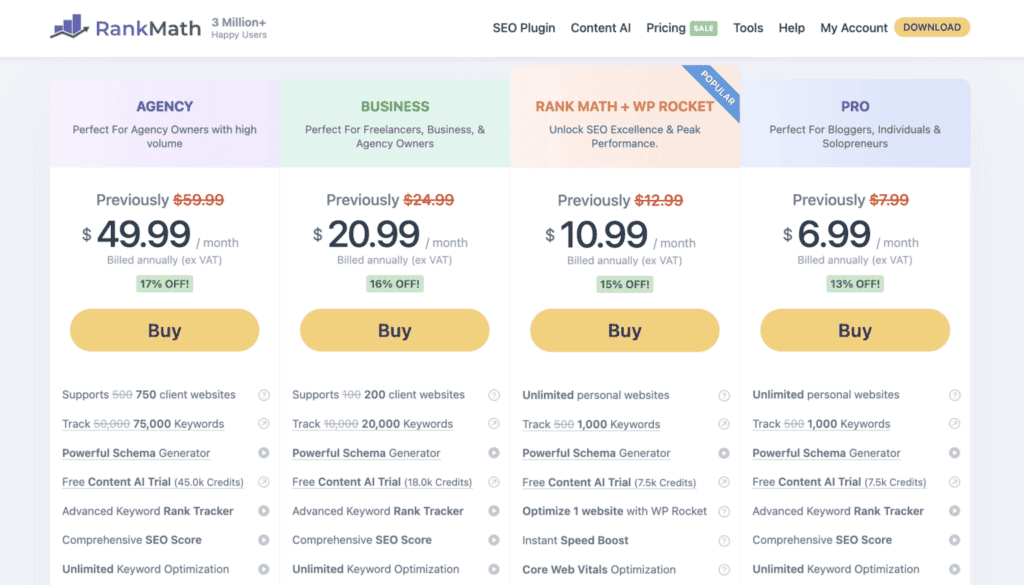Open the SEO Plugin menu
Image resolution: width=1024 pixels, height=585 pixels.
tap(524, 28)
